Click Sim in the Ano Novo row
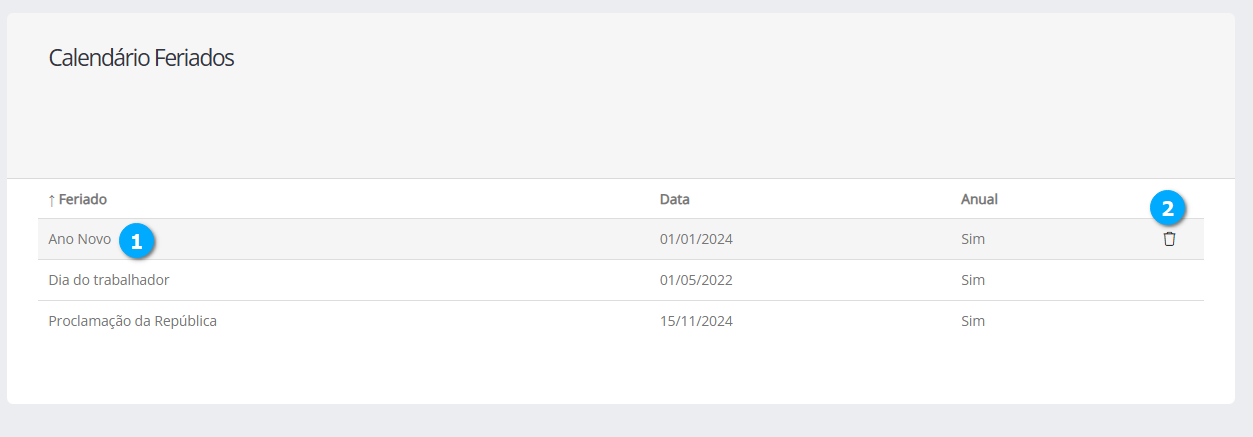Screen dimensions: 1253x437 tap(973, 239)
